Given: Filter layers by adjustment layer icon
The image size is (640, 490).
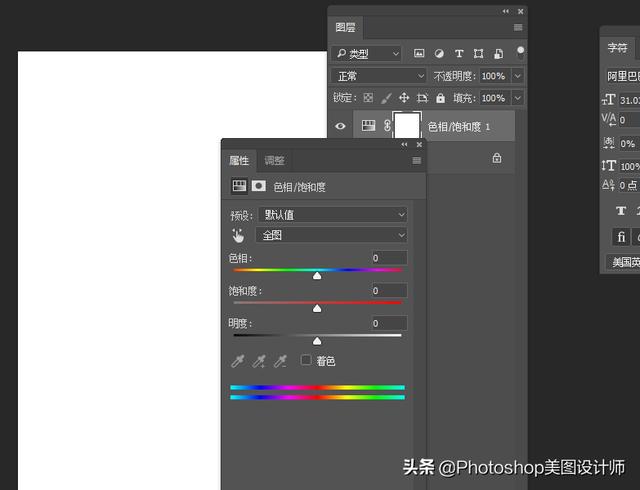Looking at the screenshot, I should (x=439, y=53).
